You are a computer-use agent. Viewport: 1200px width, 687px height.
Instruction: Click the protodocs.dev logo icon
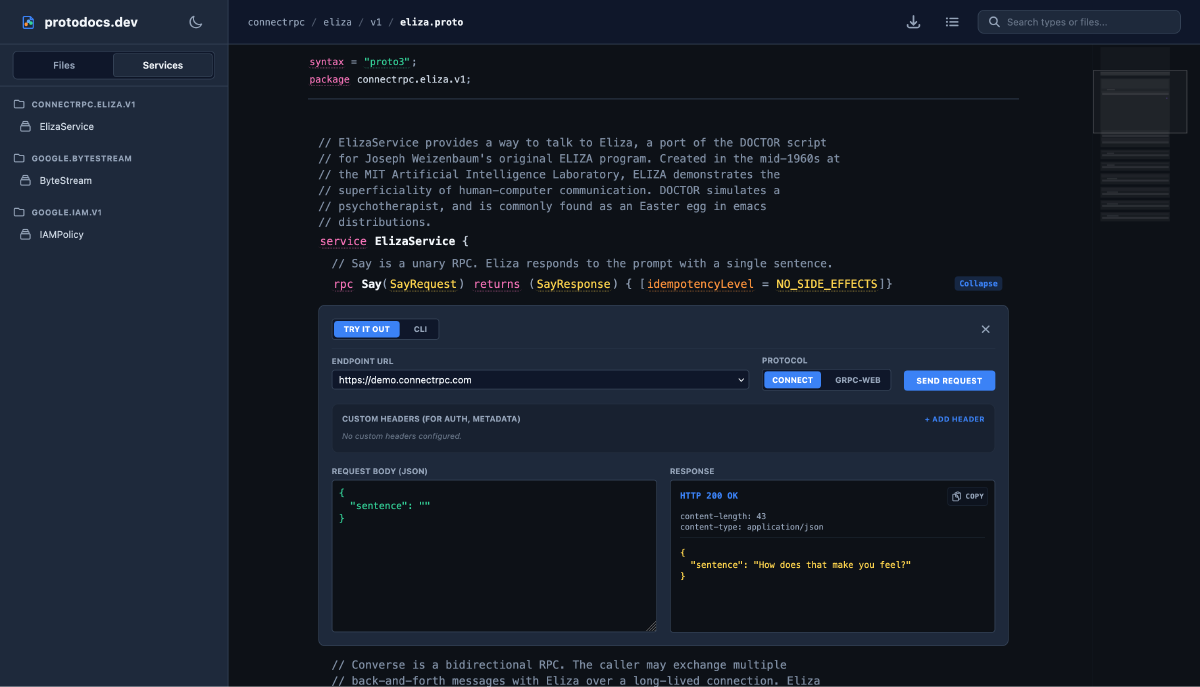28,22
